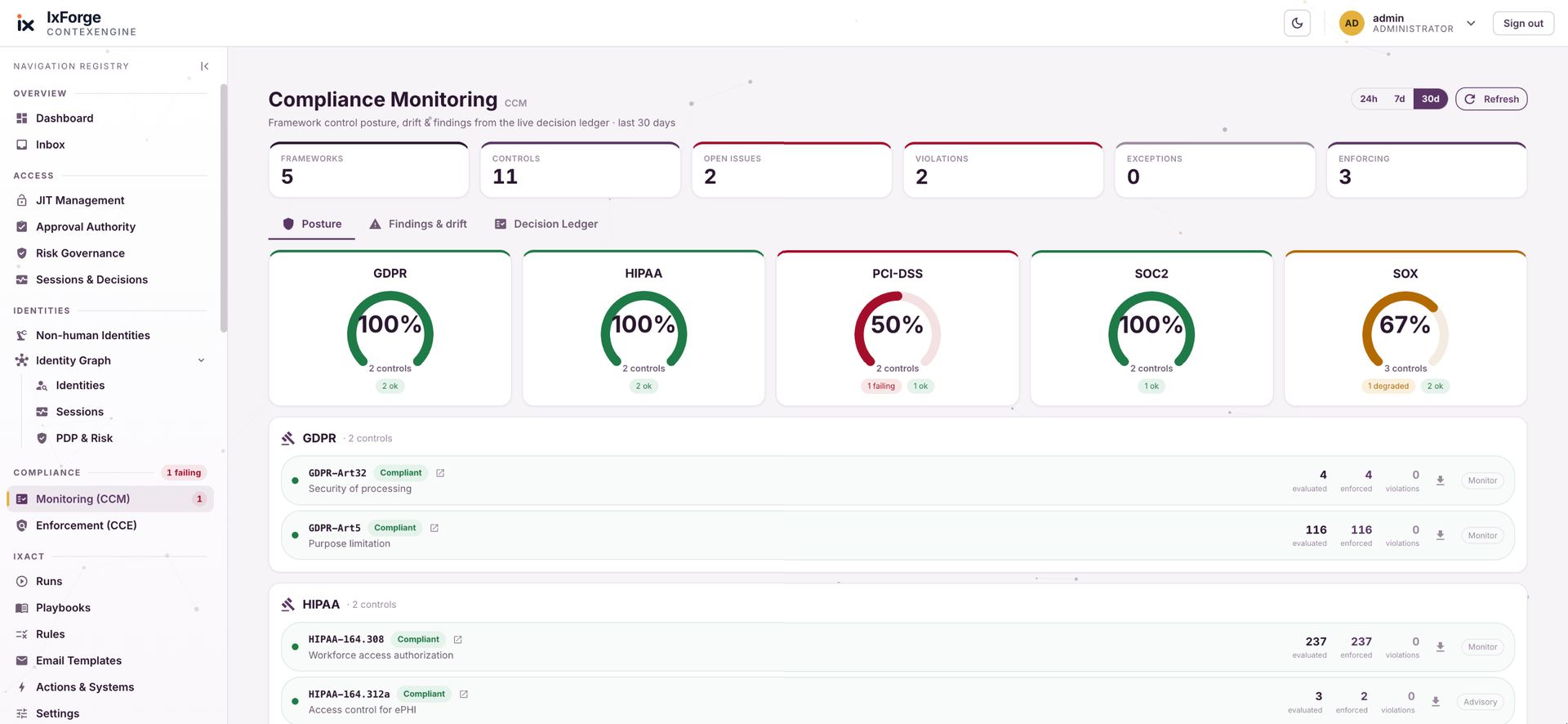This screenshot has height=724, width=1568.
Task: Collapse the navigation registry sidebar
Action: [x=204, y=66]
